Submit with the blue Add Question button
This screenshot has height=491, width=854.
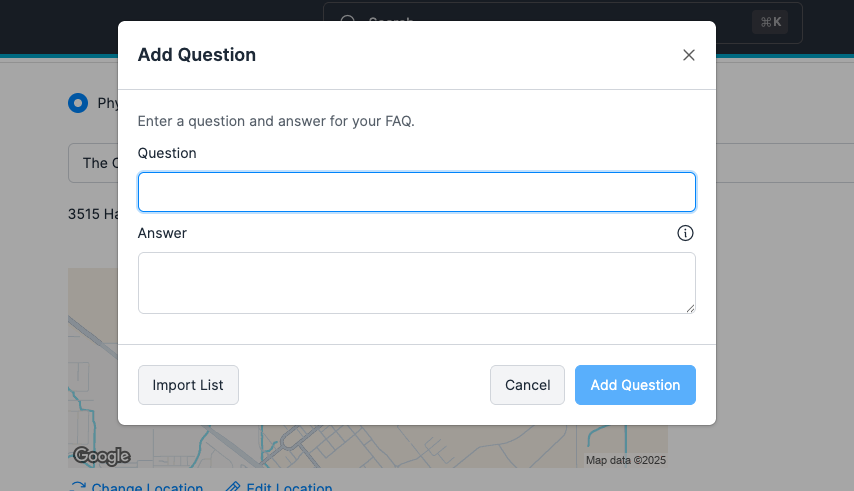point(635,385)
